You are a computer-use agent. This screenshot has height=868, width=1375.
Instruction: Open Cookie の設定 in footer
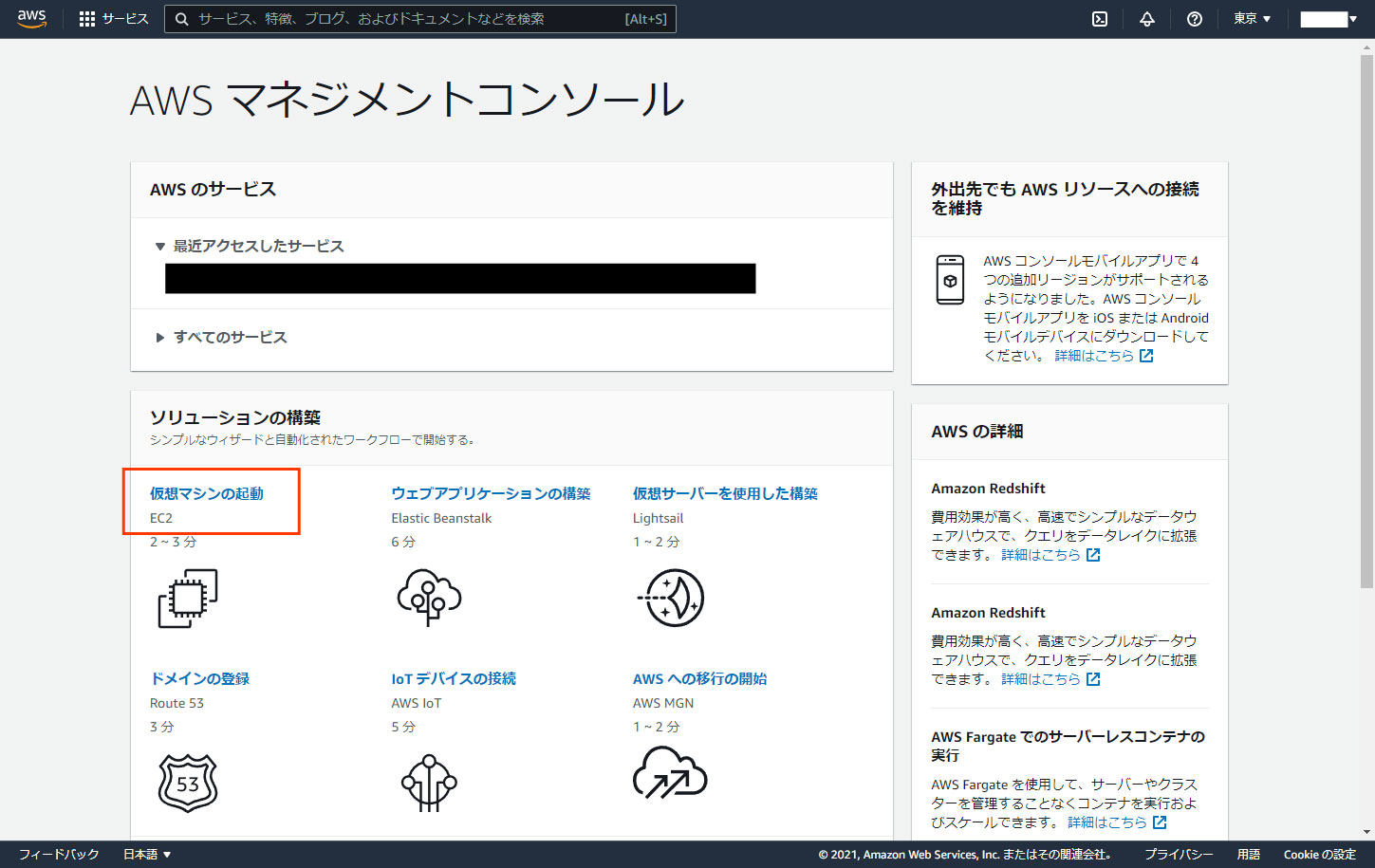[x=1320, y=854]
